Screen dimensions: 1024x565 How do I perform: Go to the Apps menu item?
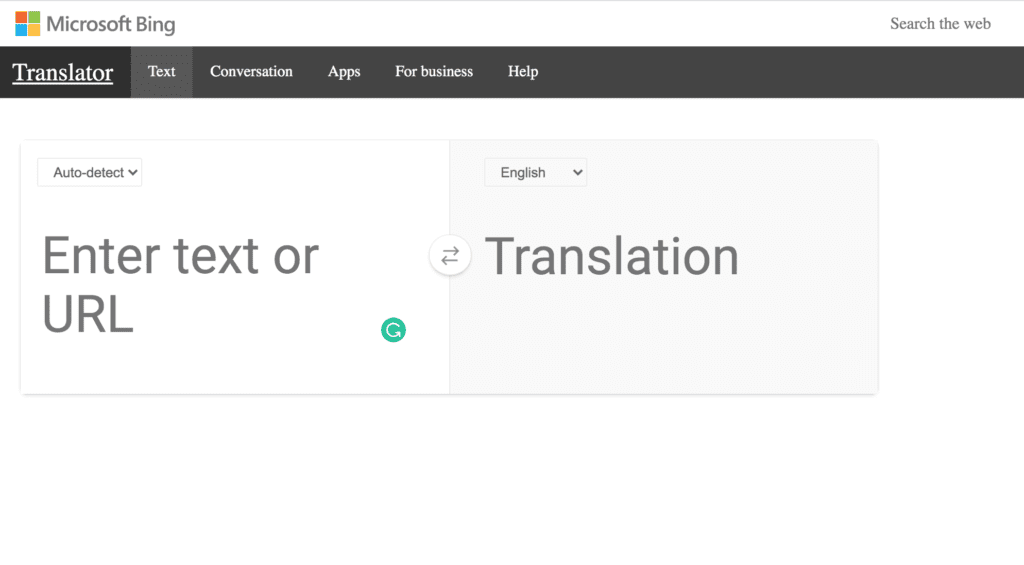click(x=344, y=72)
